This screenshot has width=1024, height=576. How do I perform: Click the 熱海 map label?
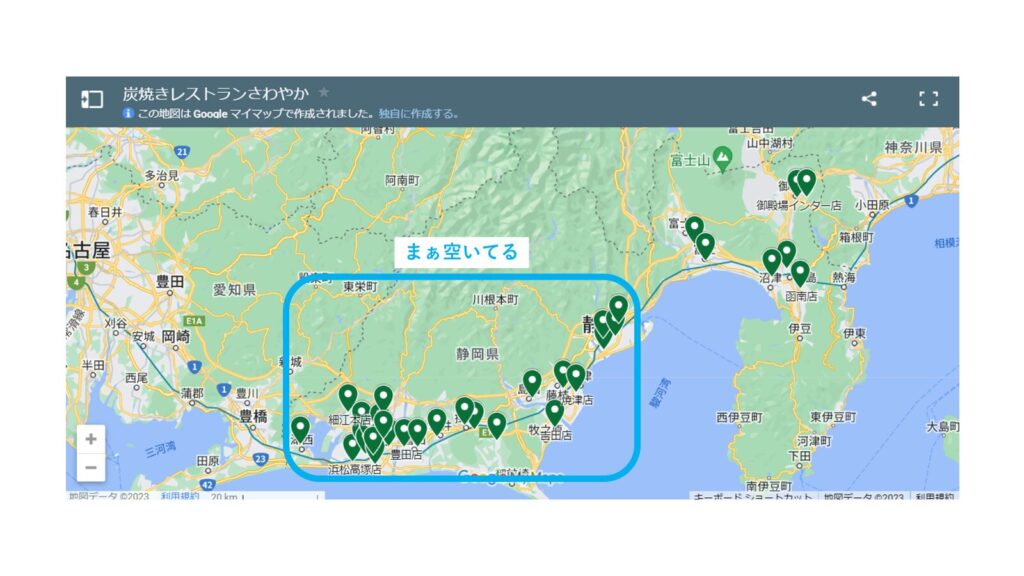click(844, 278)
